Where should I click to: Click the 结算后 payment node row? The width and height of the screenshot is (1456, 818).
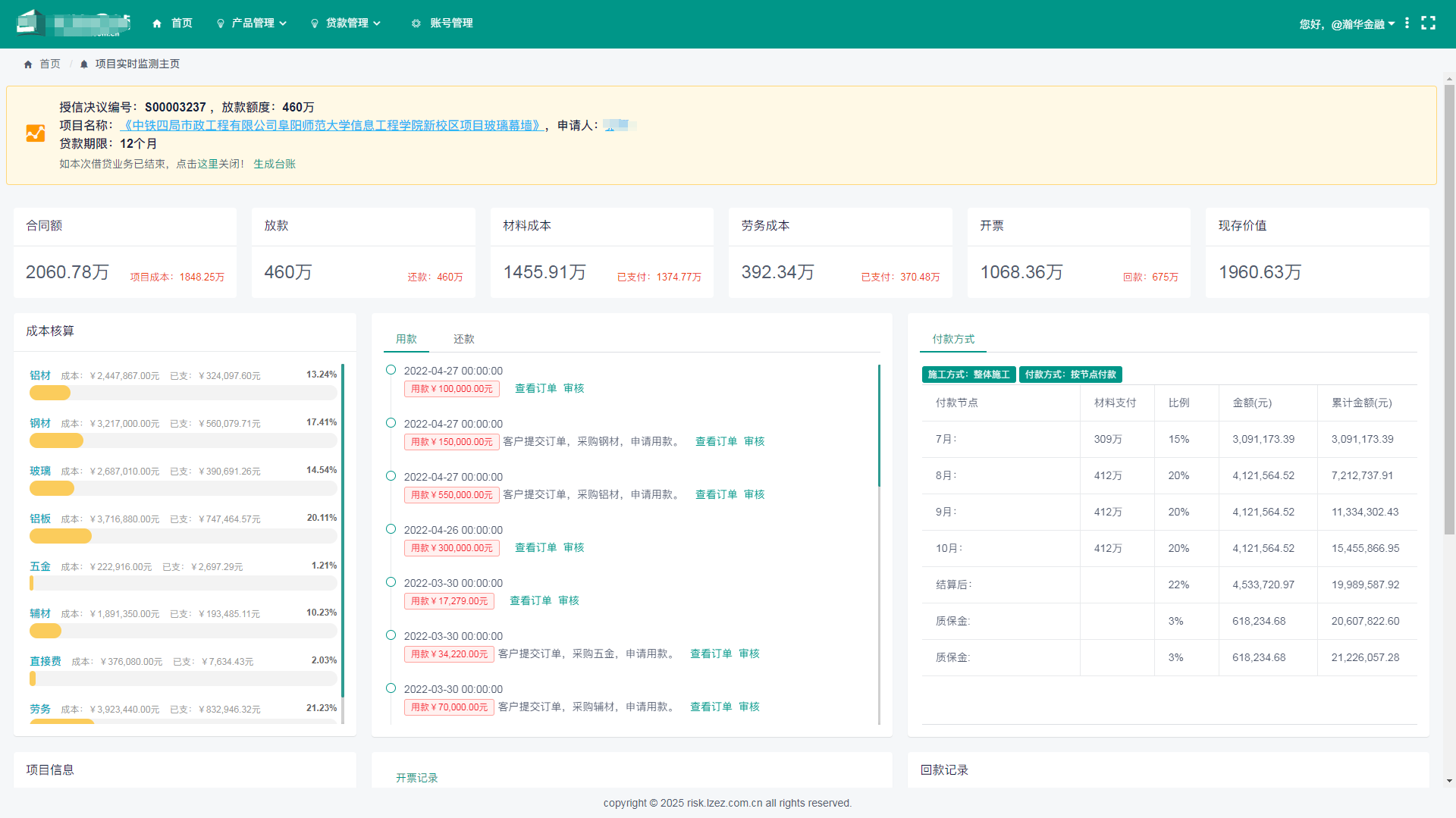click(x=1169, y=585)
